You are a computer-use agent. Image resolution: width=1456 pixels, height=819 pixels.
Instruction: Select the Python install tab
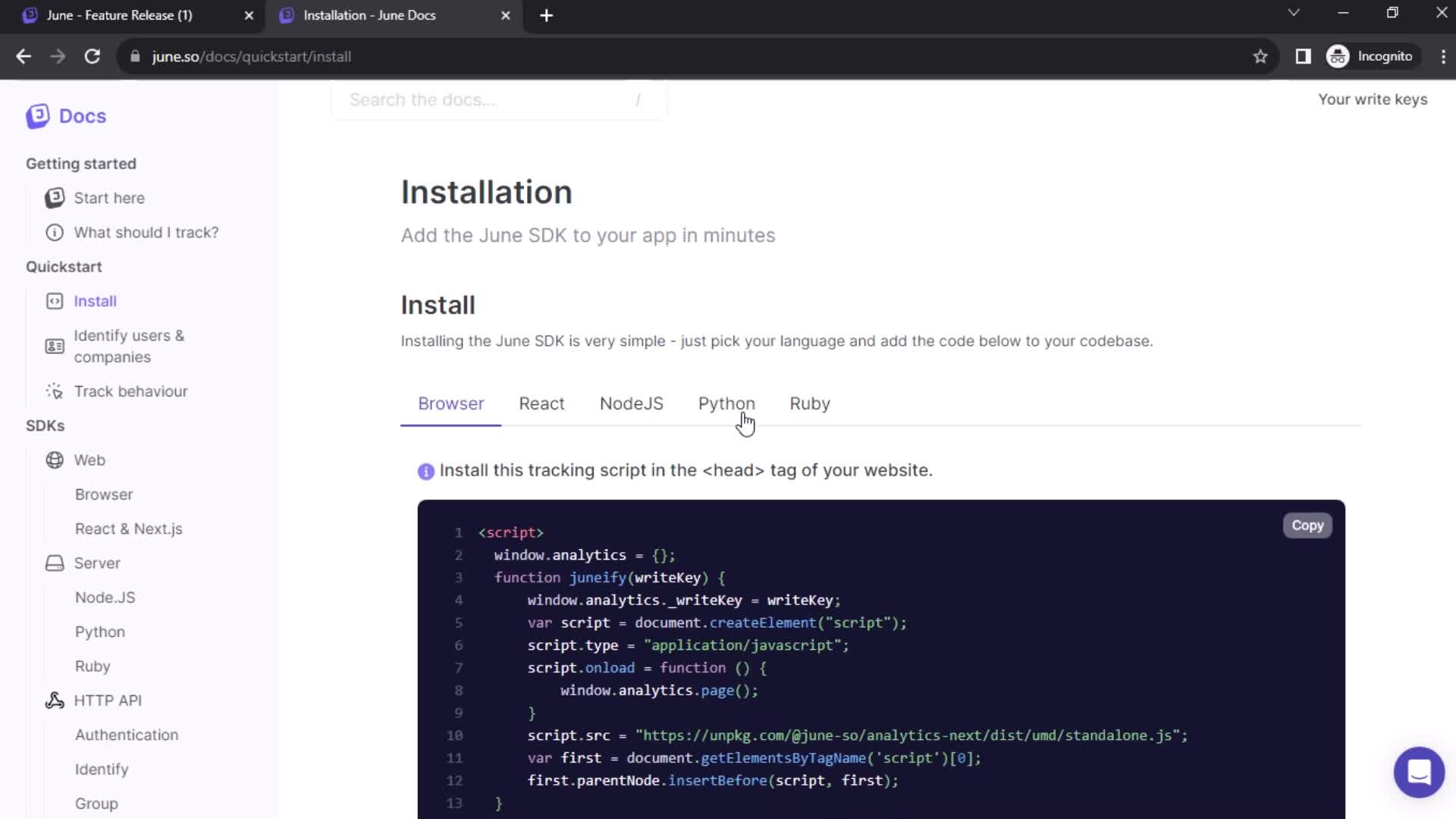(726, 403)
